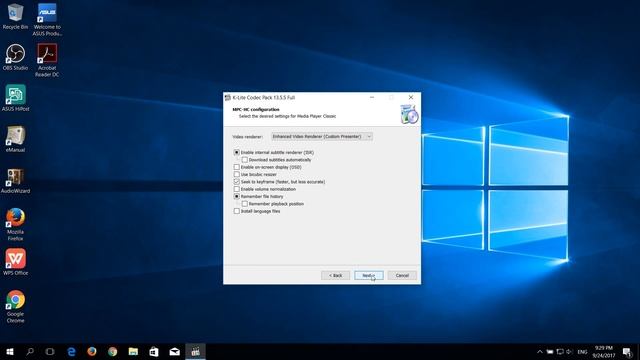Open Action Center notifications icon
The width and height of the screenshot is (640, 360).
[628, 352]
